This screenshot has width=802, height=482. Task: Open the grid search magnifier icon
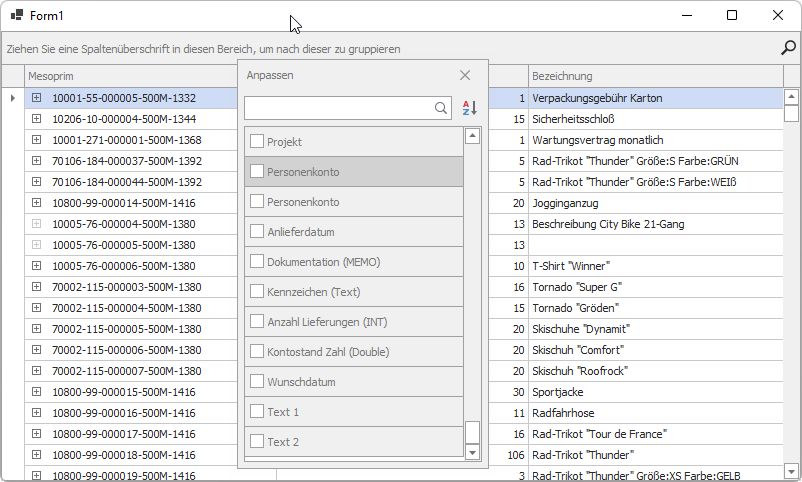click(788, 48)
